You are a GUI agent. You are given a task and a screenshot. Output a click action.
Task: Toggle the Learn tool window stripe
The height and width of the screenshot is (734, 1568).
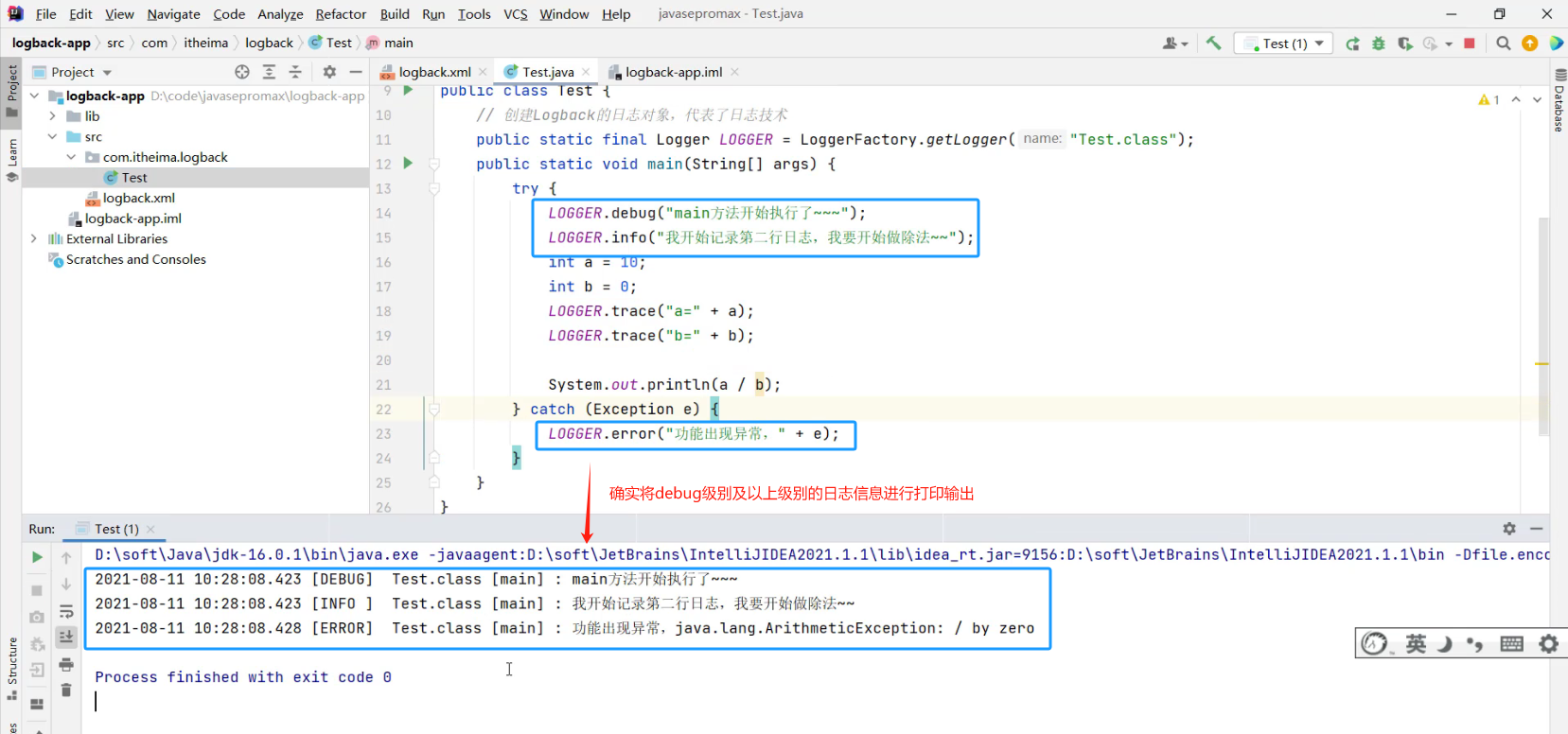pyautogui.click(x=11, y=160)
